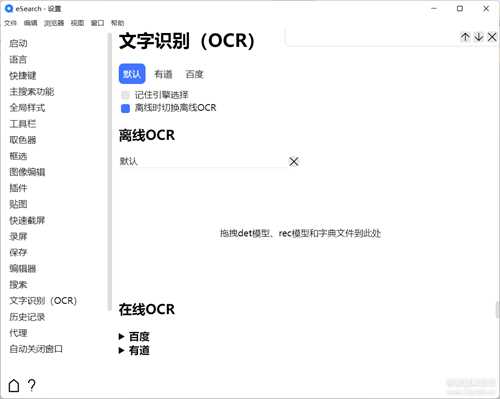Open the 窗口 menu

pos(97,23)
